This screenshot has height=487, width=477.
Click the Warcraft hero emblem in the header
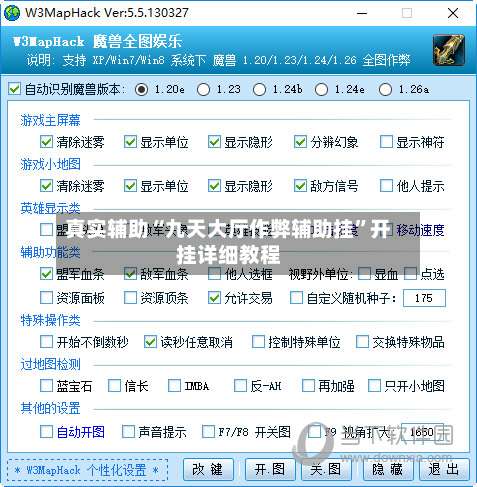tap(448, 50)
